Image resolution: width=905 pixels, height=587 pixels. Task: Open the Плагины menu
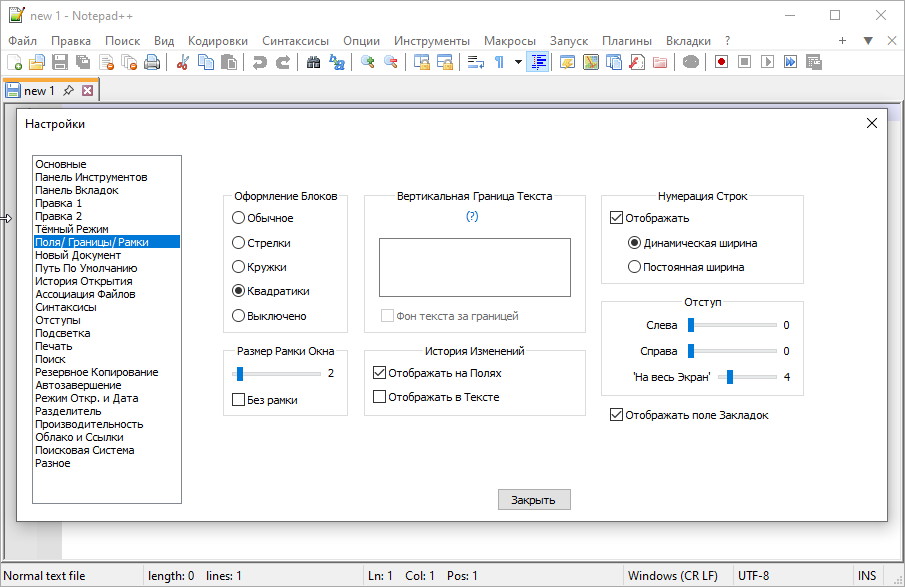pos(627,41)
